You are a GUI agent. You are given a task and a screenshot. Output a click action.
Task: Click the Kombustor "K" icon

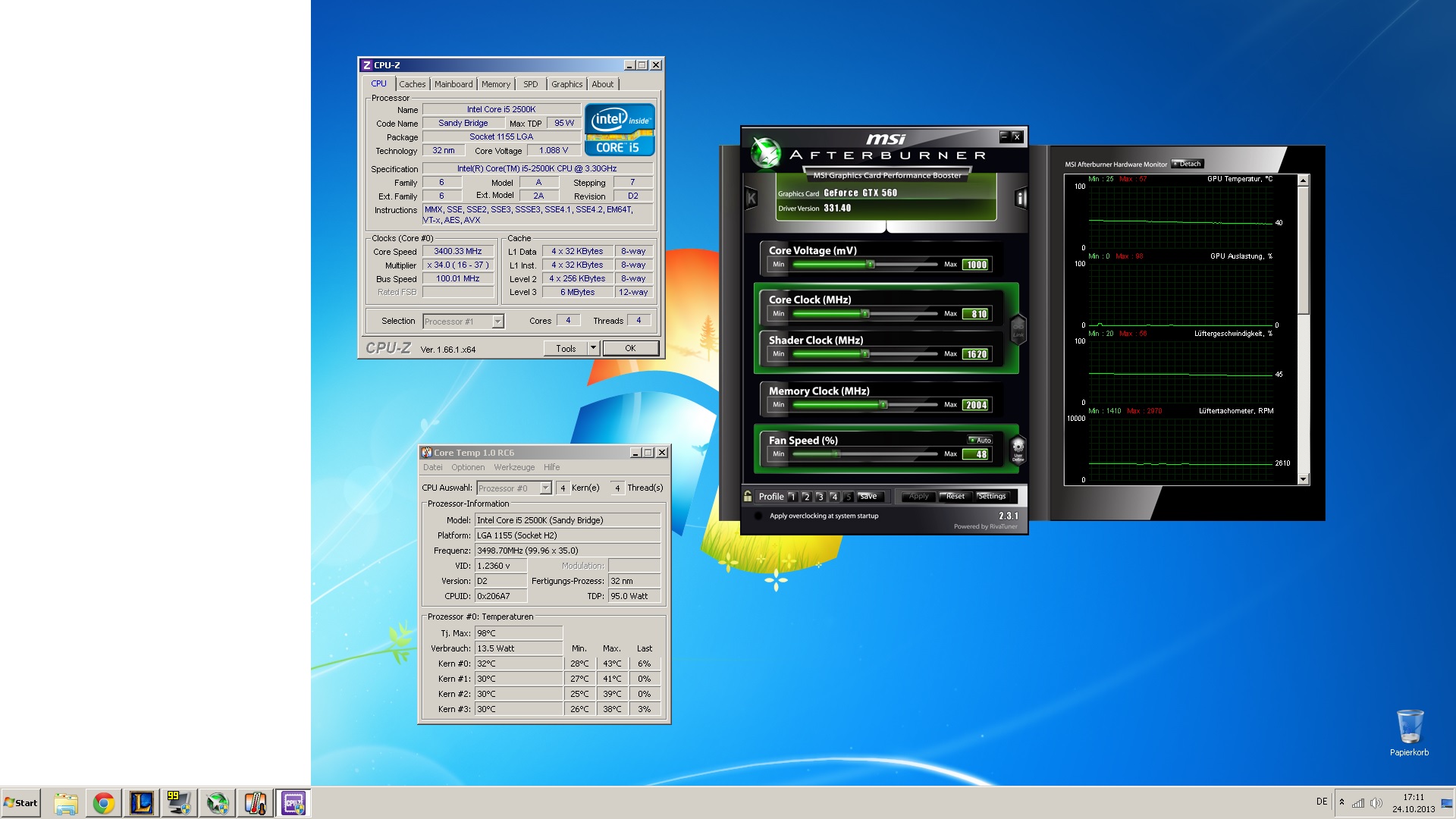point(751,199)
